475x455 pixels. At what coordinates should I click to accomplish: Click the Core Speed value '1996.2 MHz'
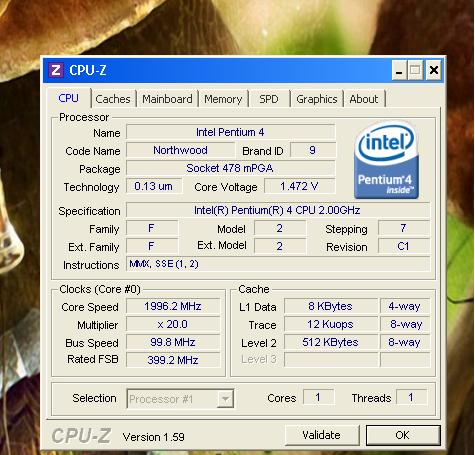173,306
